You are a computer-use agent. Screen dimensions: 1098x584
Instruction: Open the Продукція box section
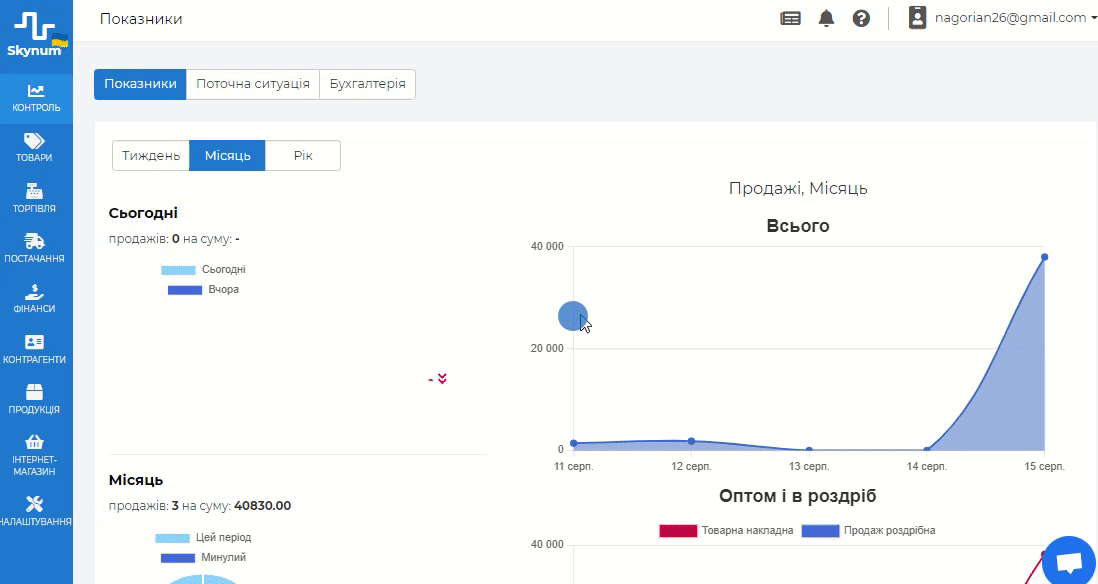[x=36, y=400]
